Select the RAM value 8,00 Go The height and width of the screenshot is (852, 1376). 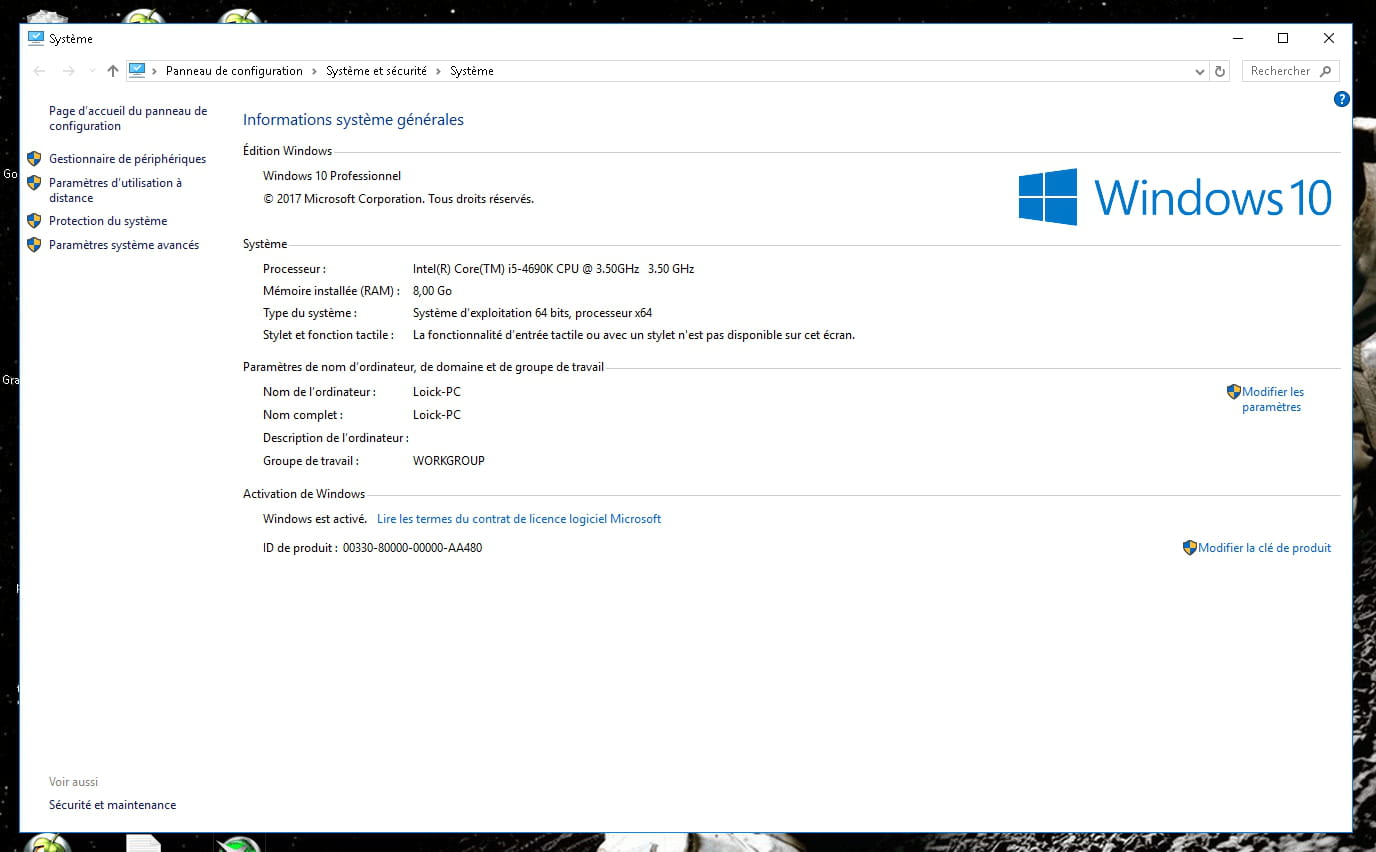432,291
